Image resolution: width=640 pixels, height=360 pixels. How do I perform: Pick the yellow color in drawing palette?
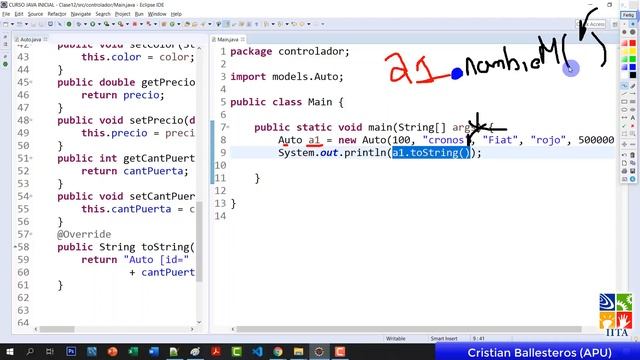coord(633,51)
